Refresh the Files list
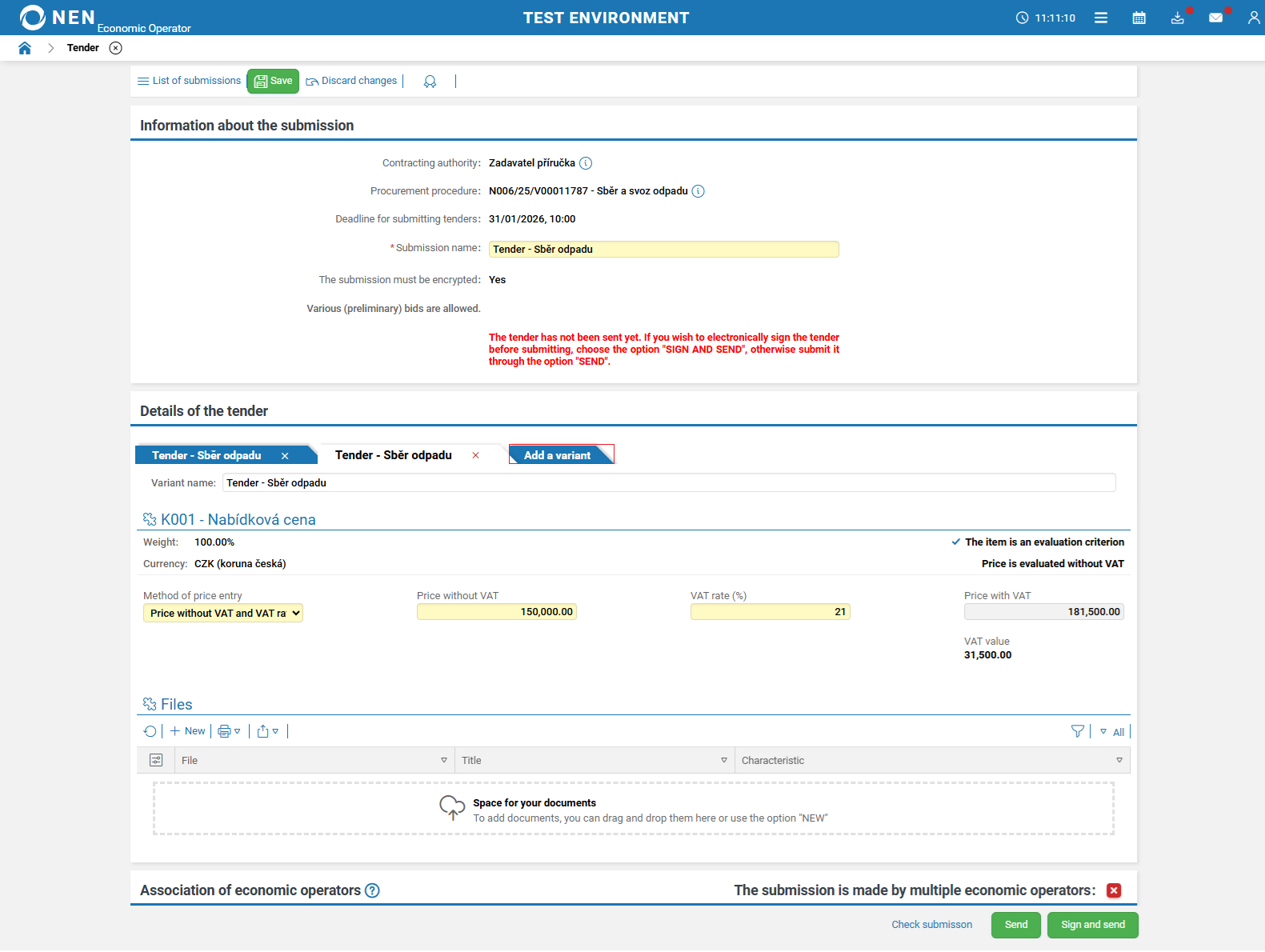1265x952 pixels. tap(150, 731)
